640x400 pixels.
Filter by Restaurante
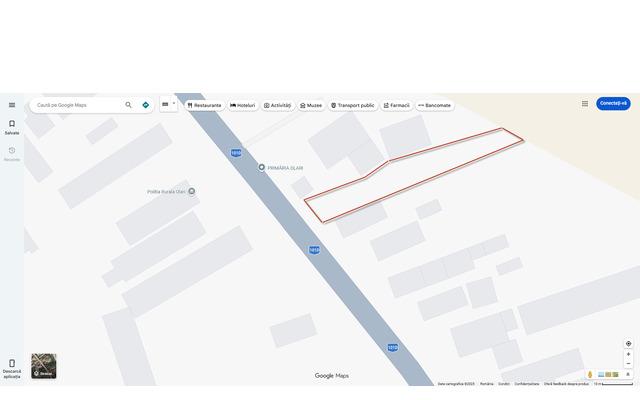(204, 105)
